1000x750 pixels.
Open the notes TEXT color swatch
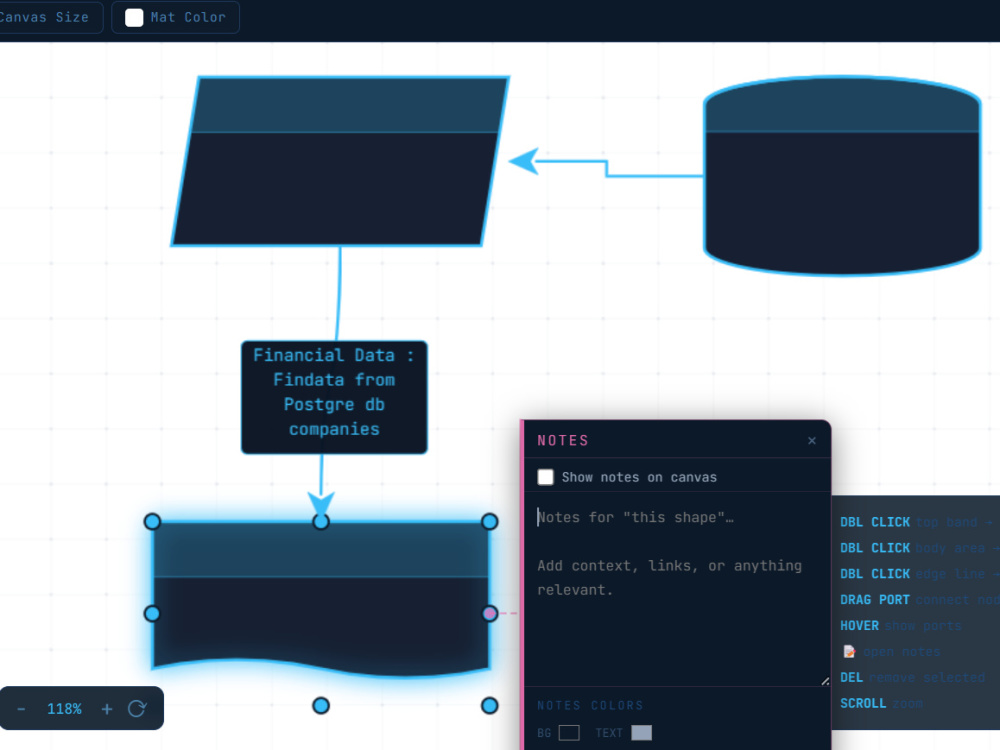coord(642,733)
